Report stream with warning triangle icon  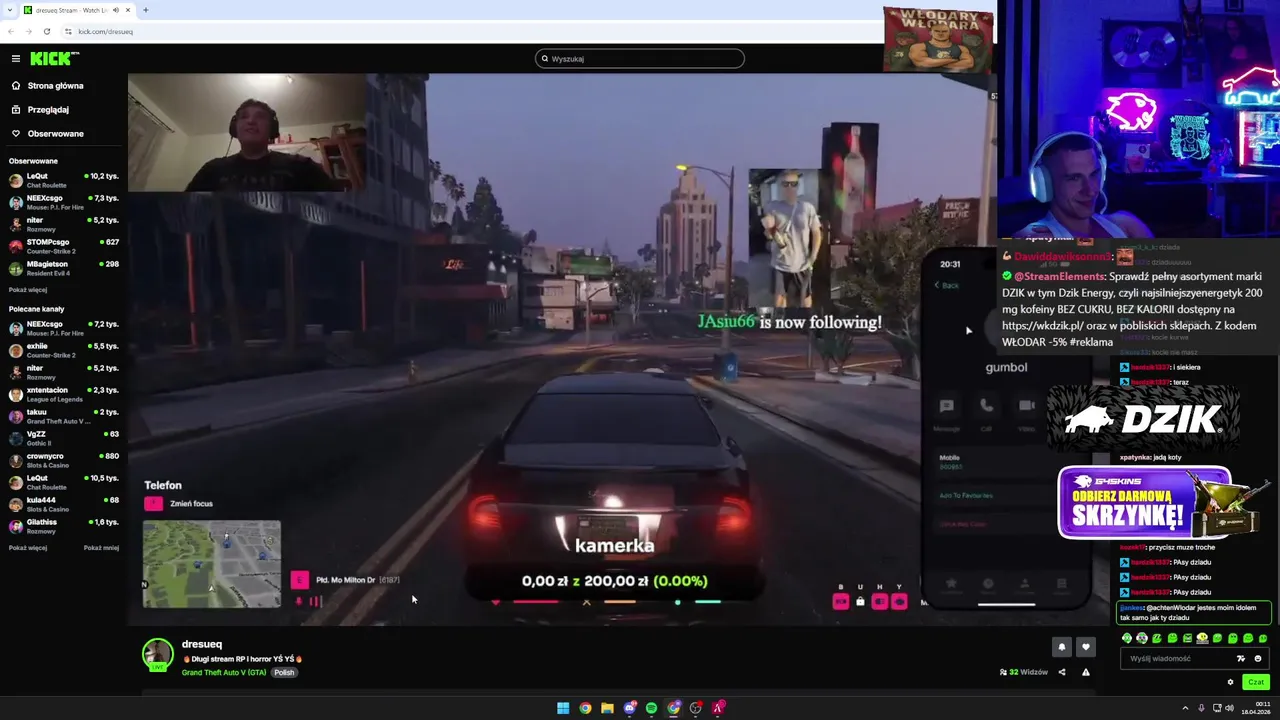point(1085,672)
